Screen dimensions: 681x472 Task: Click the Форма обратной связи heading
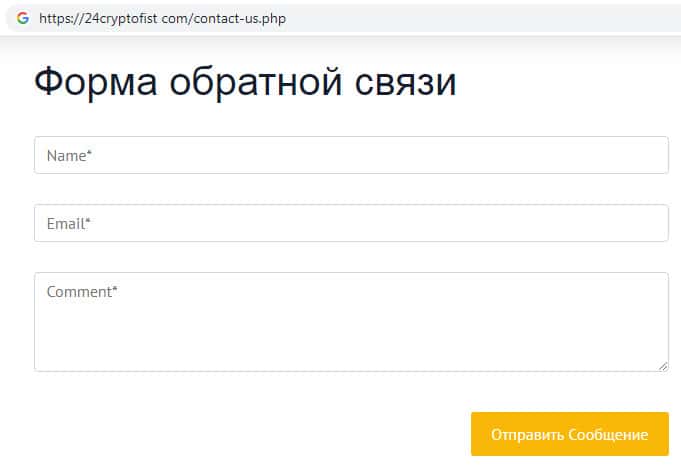pyautogui.click(x=245, y=82)
